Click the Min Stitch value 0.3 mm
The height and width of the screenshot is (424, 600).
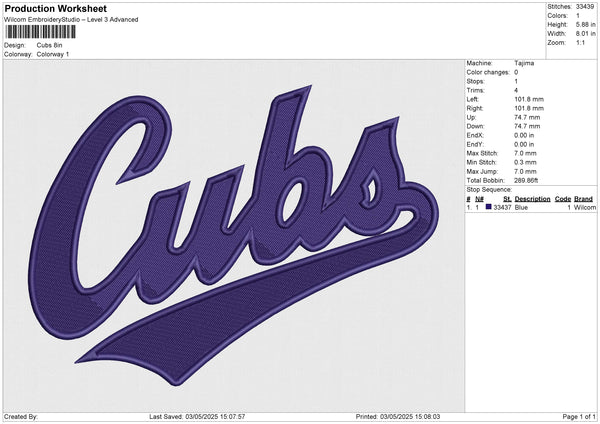coord(525,162)
